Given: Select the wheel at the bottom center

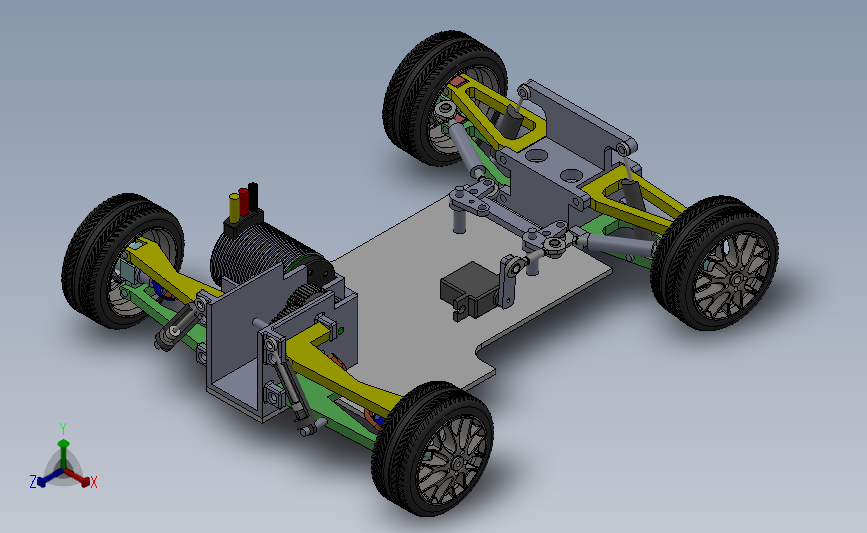Looking at the screenshot, I should 432,448.
